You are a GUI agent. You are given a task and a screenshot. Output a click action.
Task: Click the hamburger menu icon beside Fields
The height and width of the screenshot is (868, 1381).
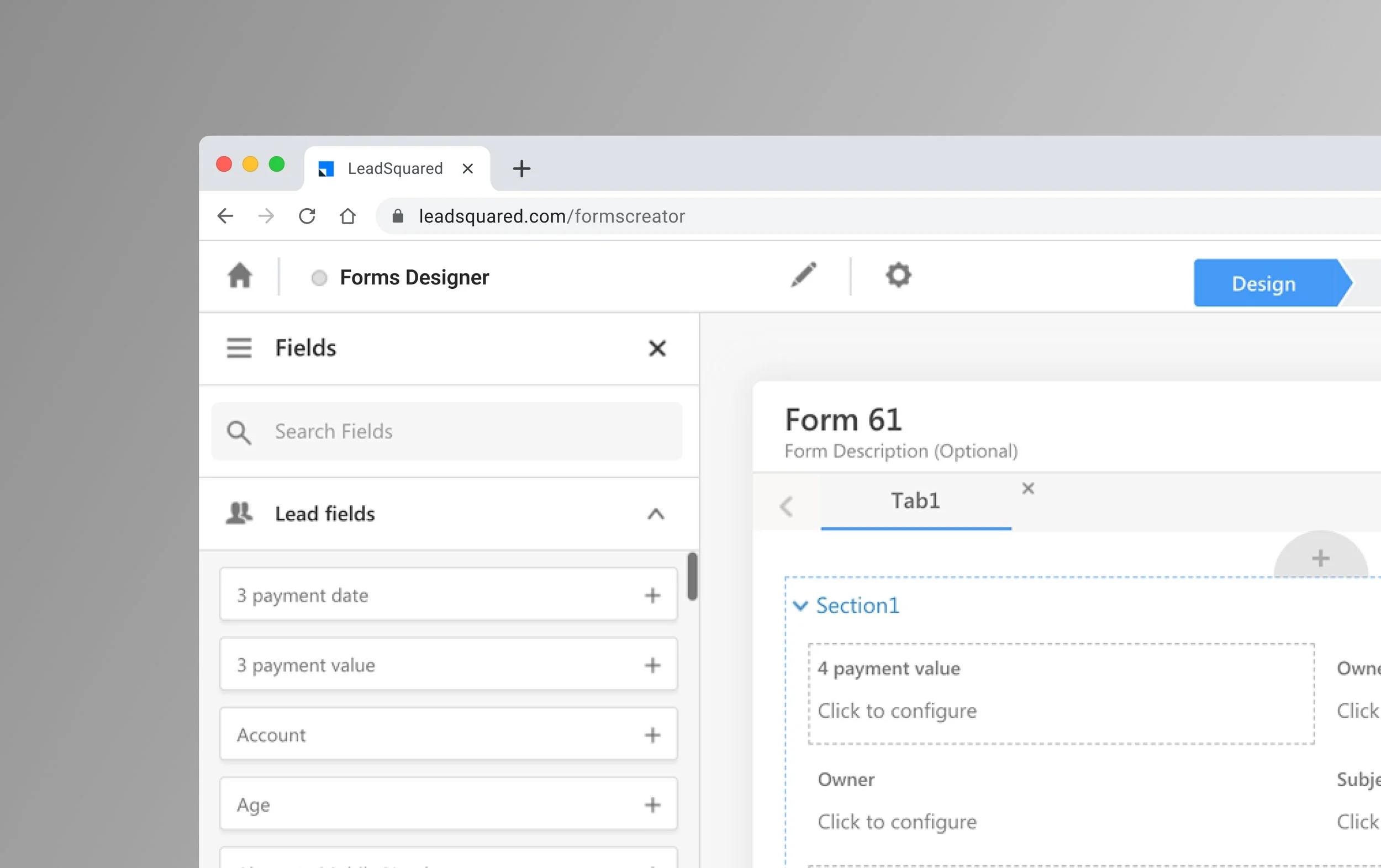239,348
